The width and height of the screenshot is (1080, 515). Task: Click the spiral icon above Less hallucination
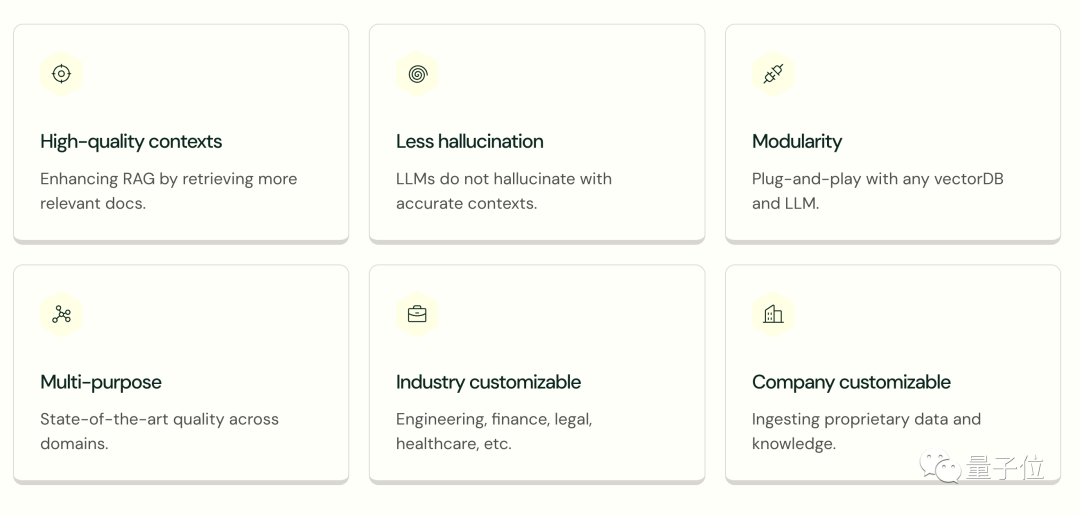tap(417, 74)
